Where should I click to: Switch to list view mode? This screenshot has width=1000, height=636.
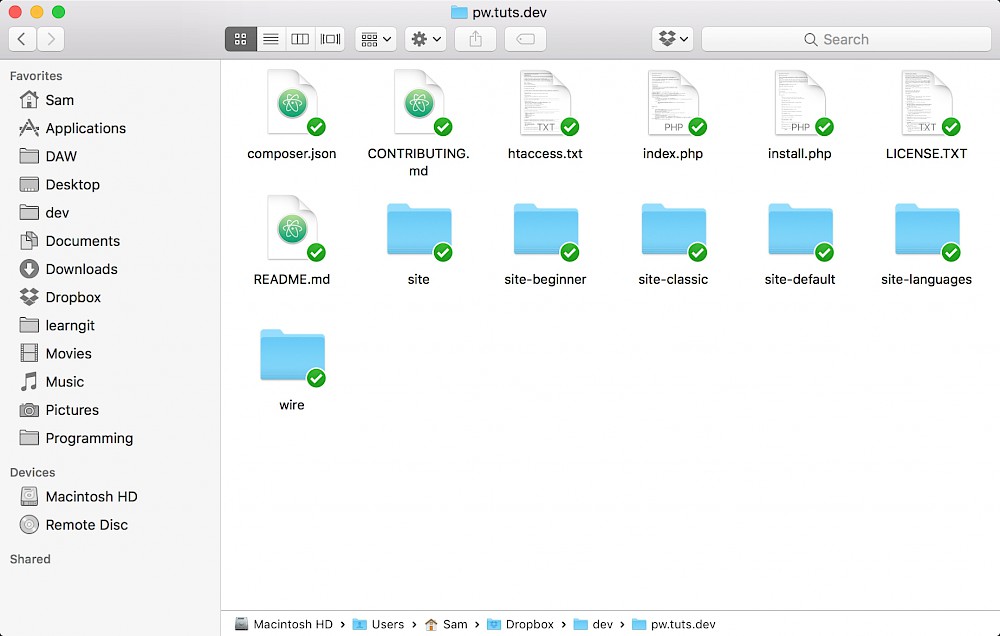point(270,39)
